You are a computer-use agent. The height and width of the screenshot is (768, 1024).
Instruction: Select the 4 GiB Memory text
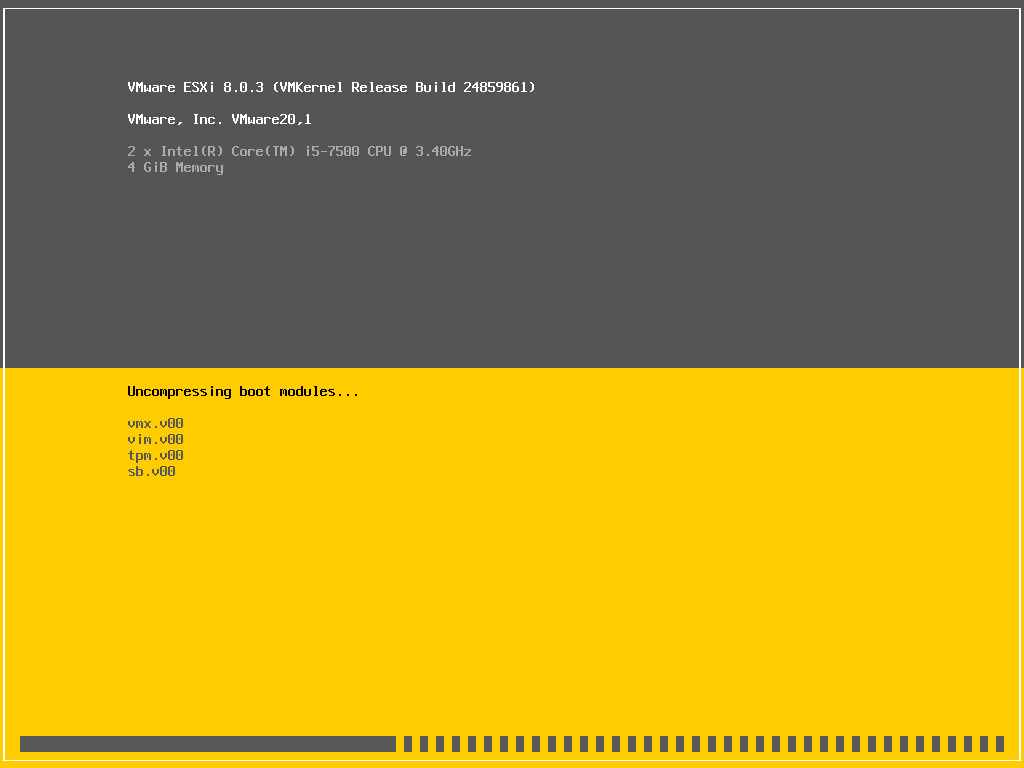point(175,167)
